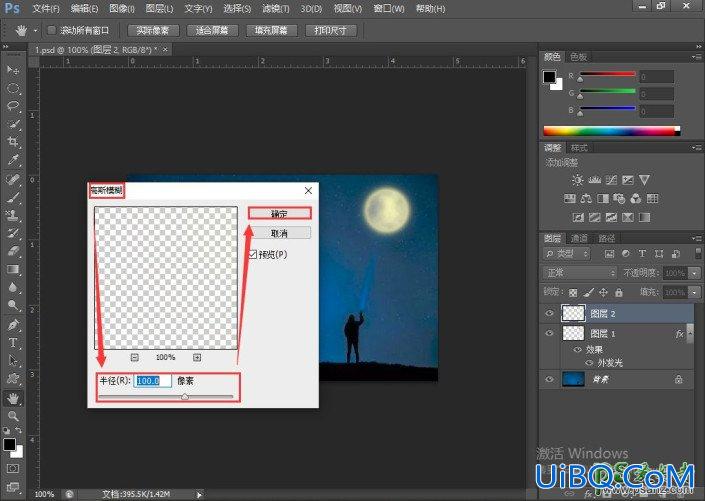Select the Dodge tool
Viewport: 705px width, 501px height.
click(13, 305)
